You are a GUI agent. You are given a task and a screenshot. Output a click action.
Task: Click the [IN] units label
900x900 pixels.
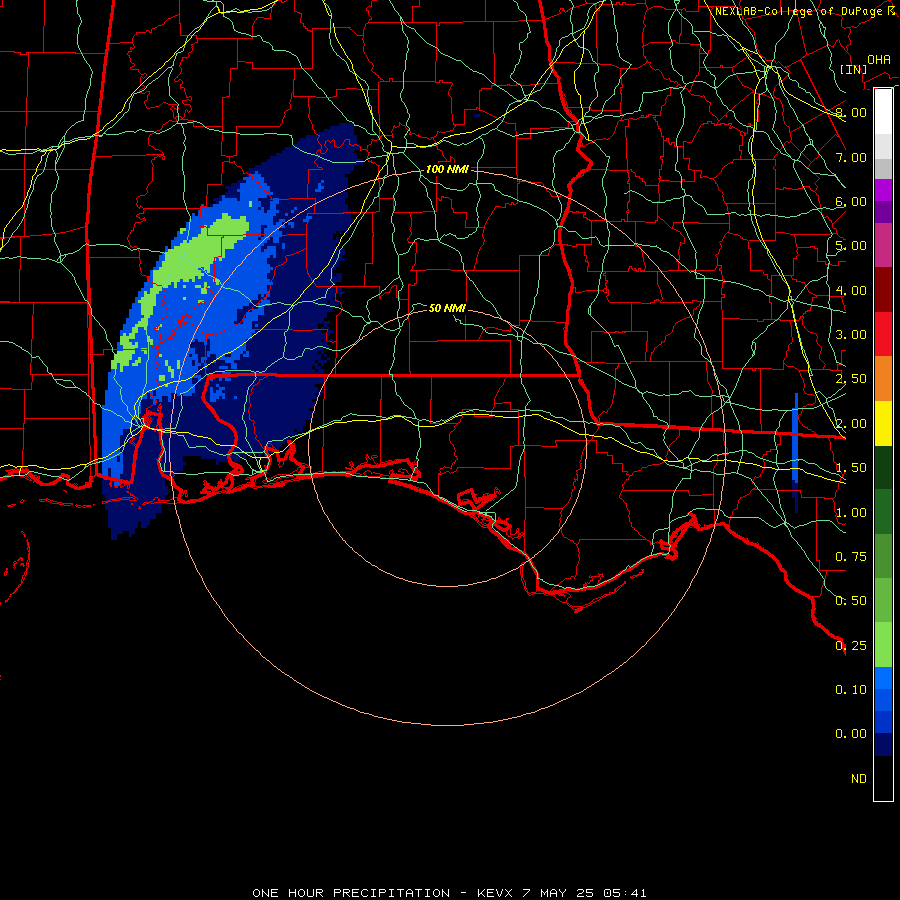click(853, 69)
